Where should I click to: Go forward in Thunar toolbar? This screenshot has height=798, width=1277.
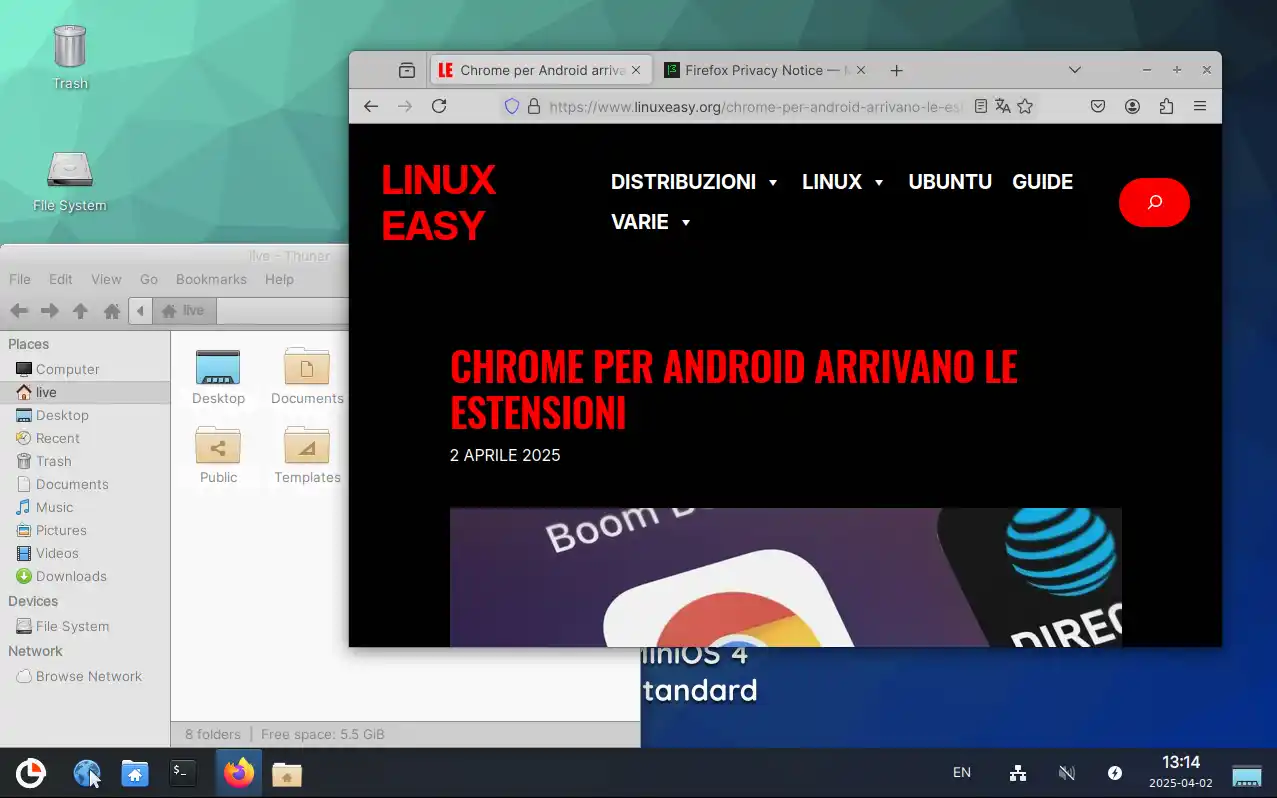(50, 311)
